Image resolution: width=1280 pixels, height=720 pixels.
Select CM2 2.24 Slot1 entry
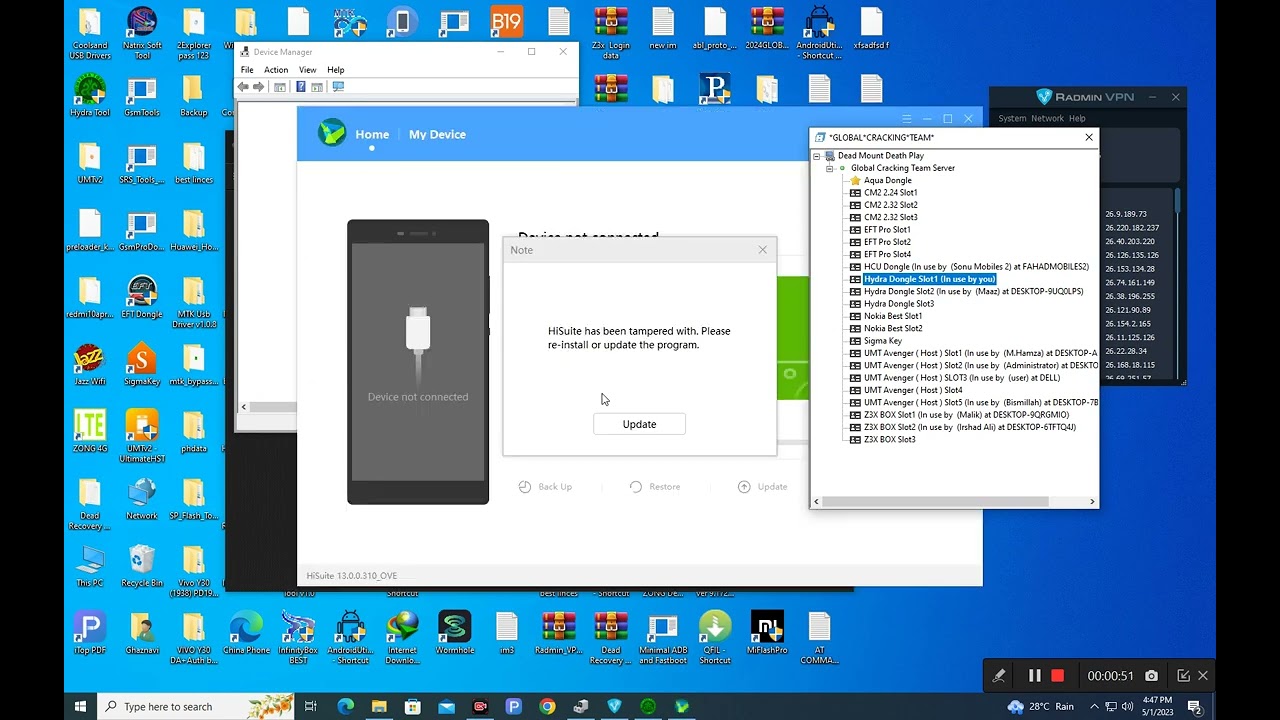[x=890, y=192]
